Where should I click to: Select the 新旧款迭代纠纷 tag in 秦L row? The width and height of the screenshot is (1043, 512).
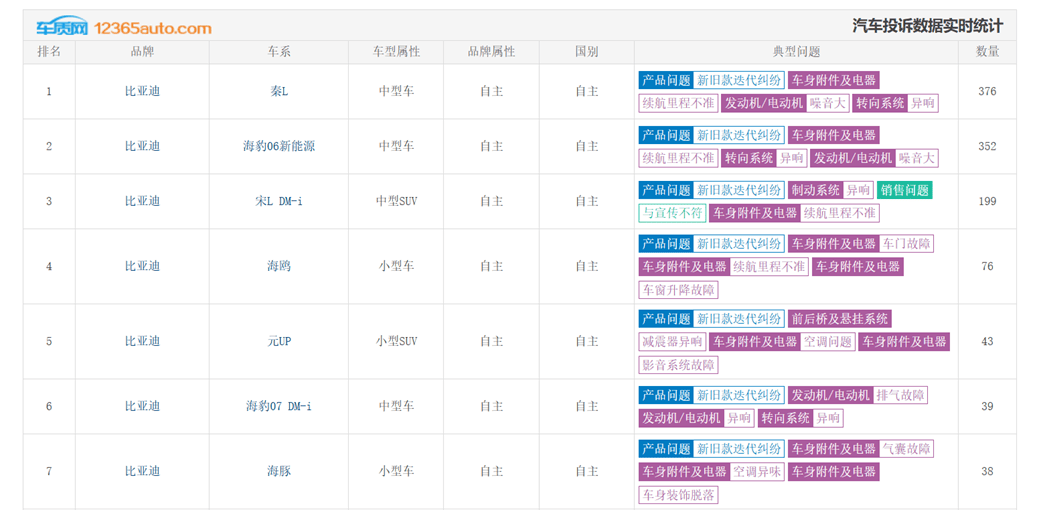738,80
